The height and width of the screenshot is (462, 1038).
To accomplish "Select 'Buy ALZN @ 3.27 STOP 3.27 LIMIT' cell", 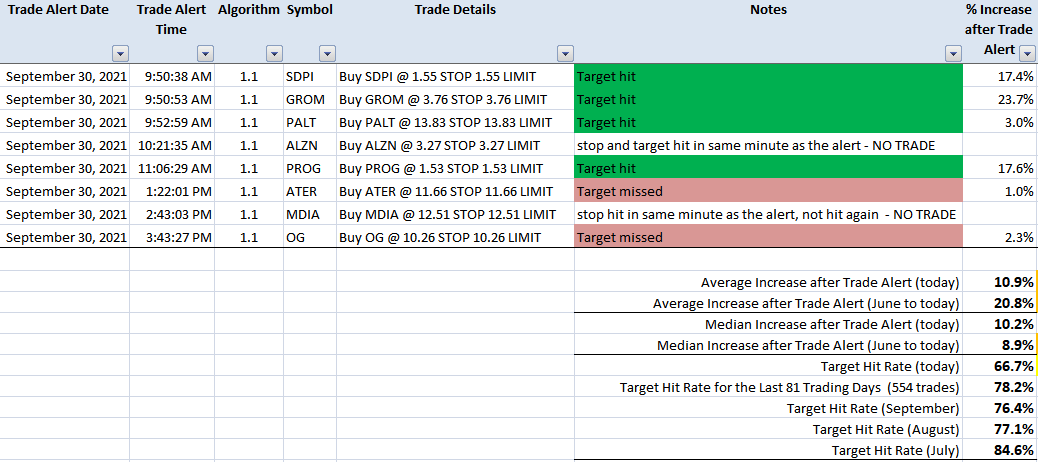I will [455, 146].
